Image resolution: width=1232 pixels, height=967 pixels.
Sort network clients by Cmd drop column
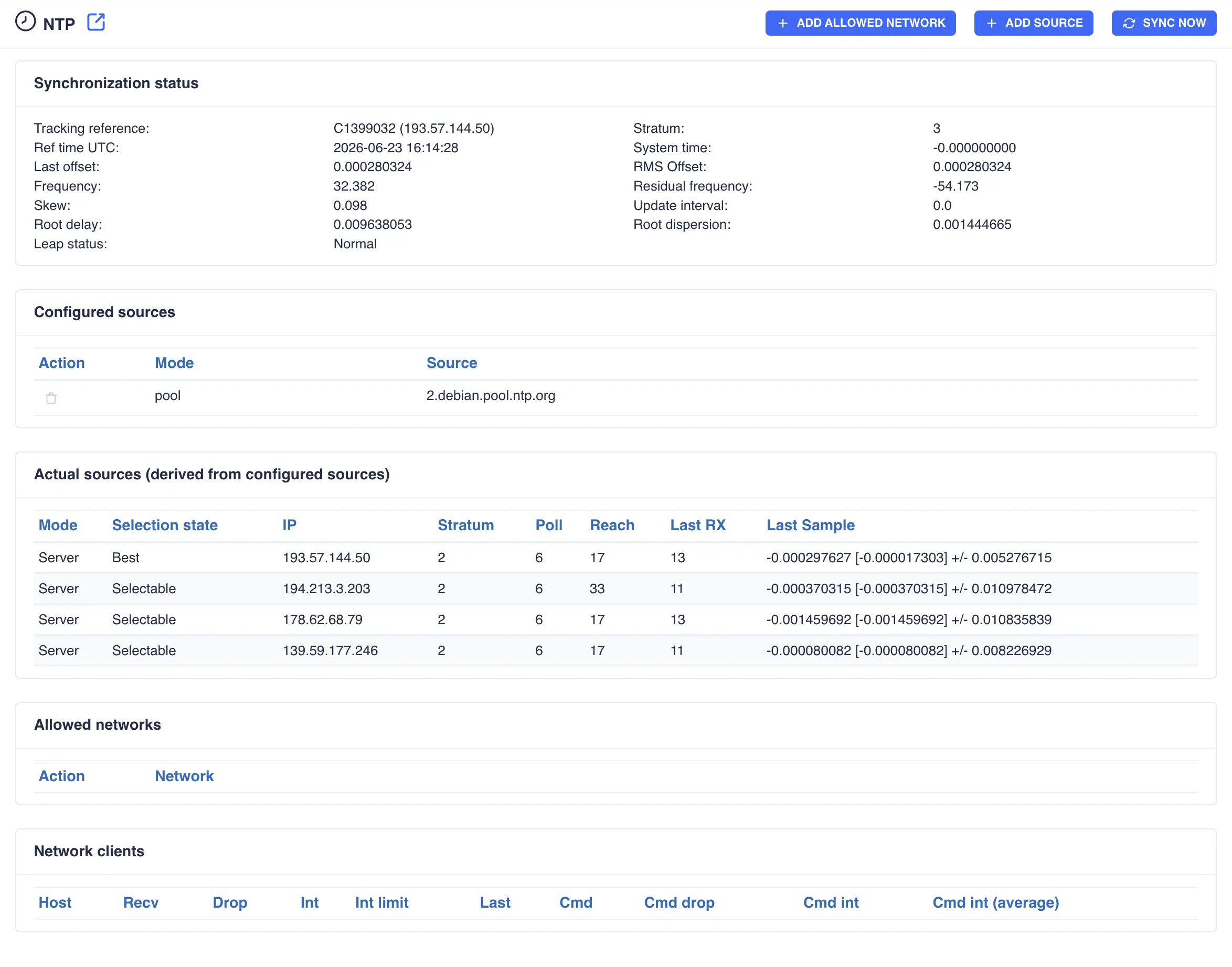(x=679, y=902)
